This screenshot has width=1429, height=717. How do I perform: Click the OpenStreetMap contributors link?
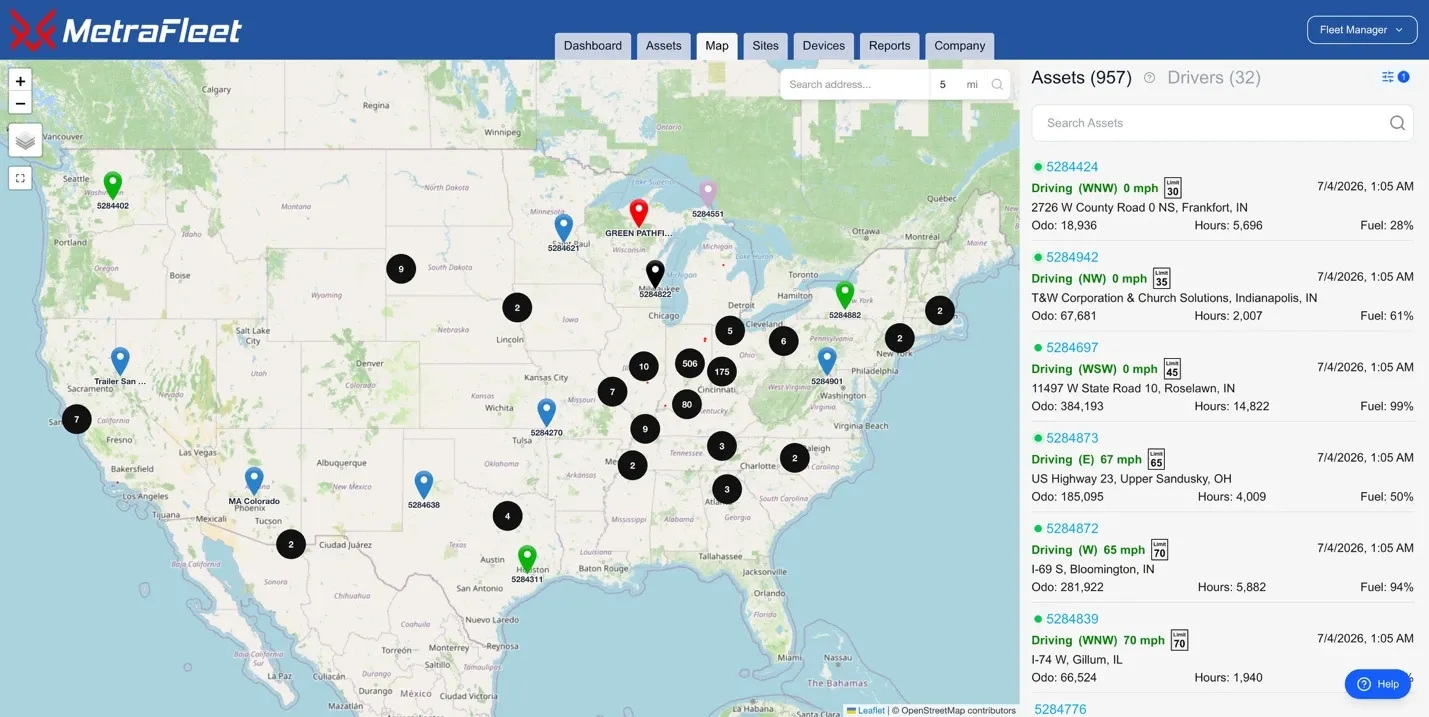[958, 710]
